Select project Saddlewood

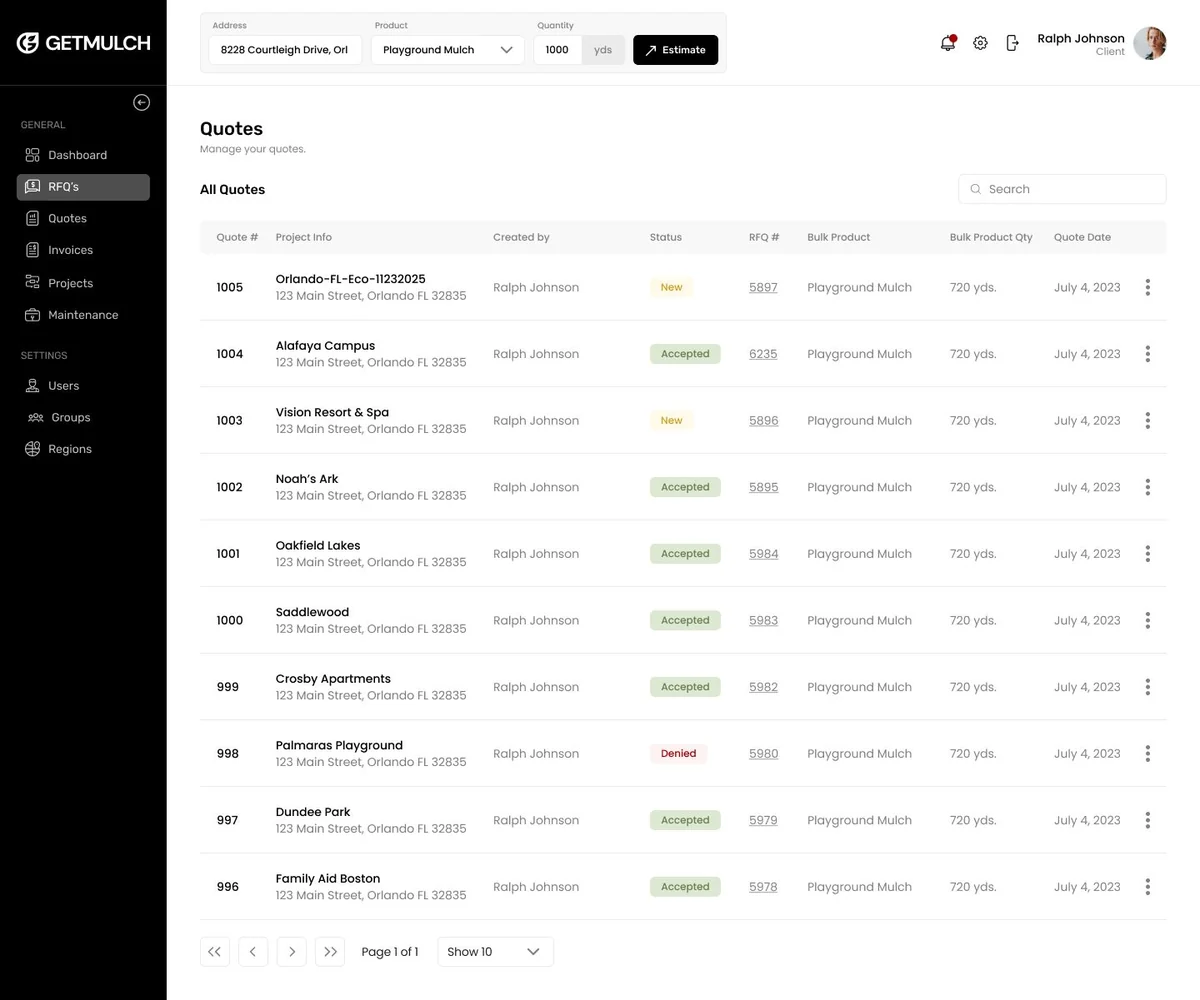[x=312, y=612]
